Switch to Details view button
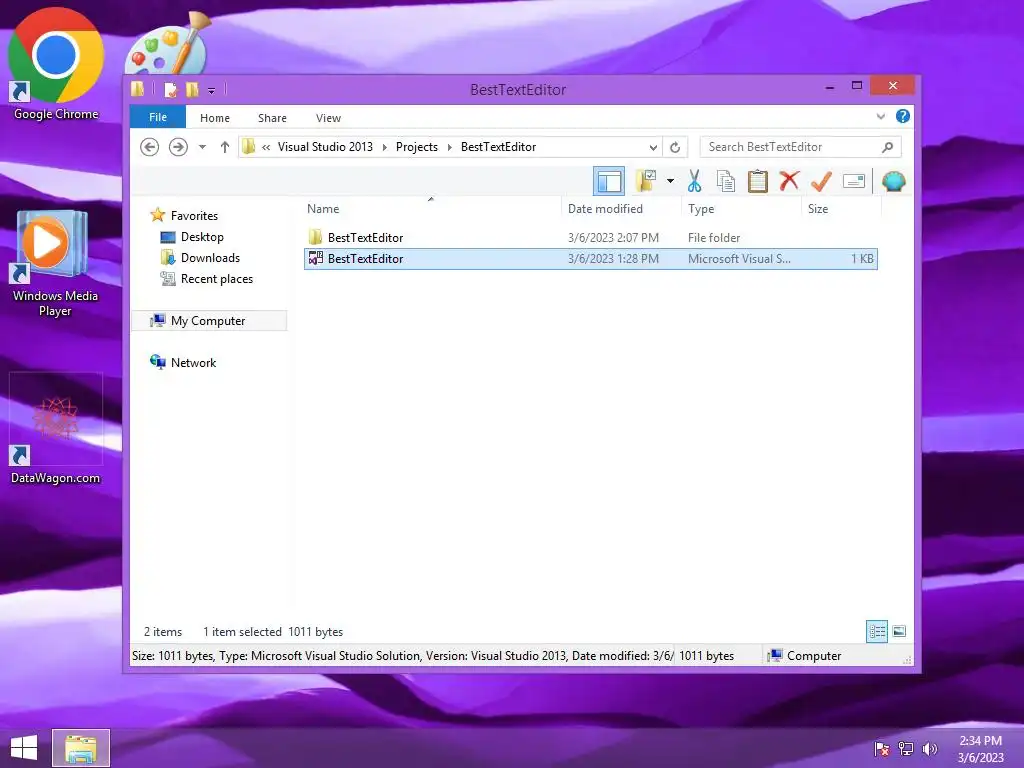Viewport: 1024px width, 768px height. coord(877,631)
